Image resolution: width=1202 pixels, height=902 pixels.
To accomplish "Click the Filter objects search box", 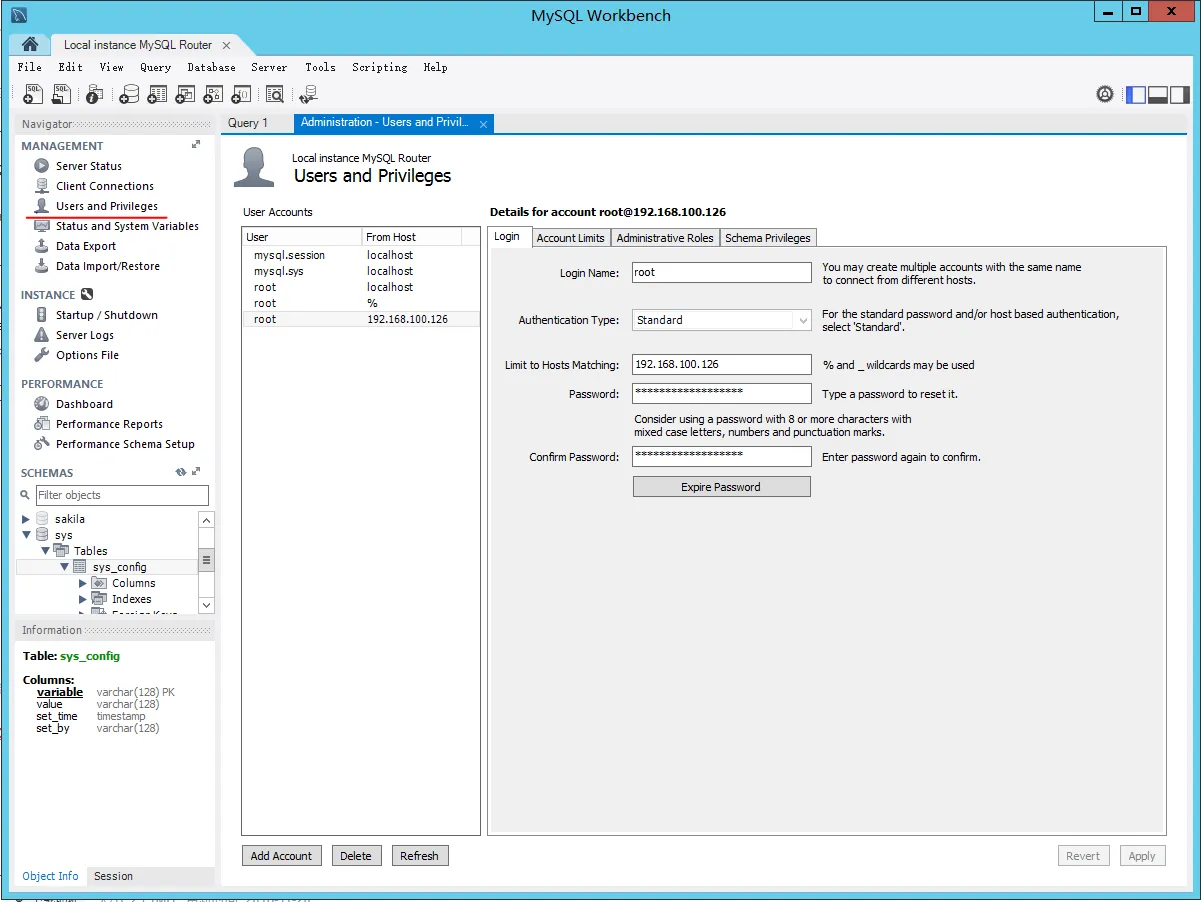I will pos(122,495).
